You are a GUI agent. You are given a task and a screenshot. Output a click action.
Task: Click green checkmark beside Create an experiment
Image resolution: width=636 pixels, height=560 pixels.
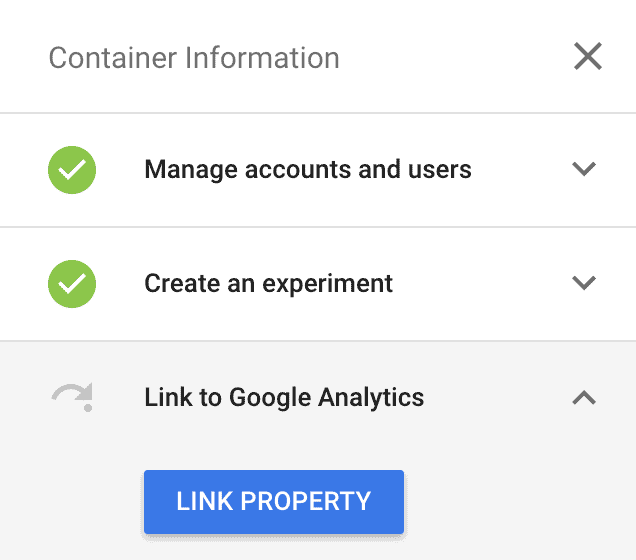pyautogui.click(x=72, y=284)
